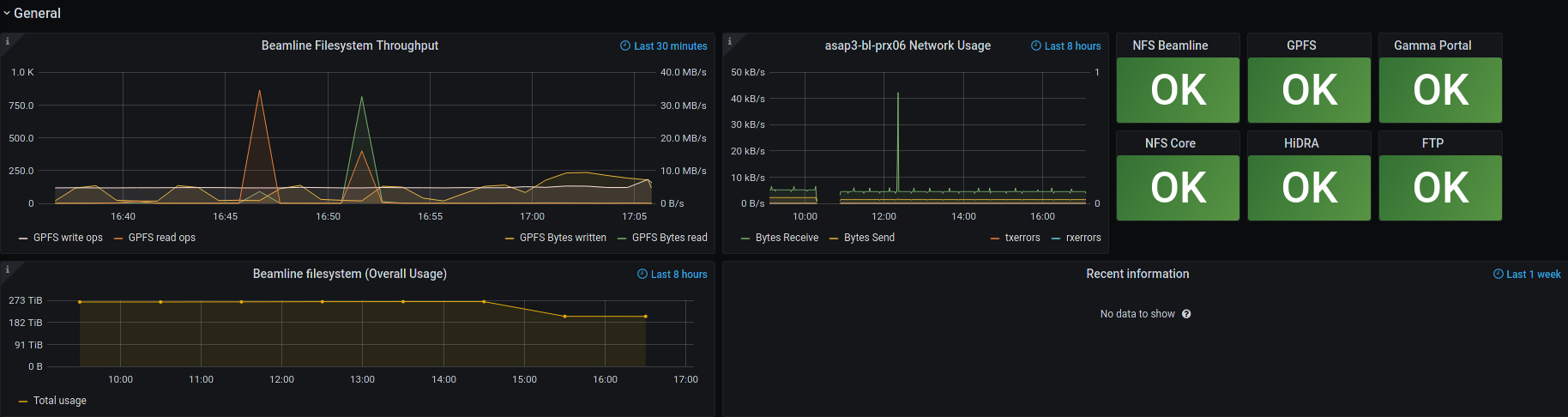Toggle the txerrors legend series
1568x417 pixels.
click(x=1022, y=238)
